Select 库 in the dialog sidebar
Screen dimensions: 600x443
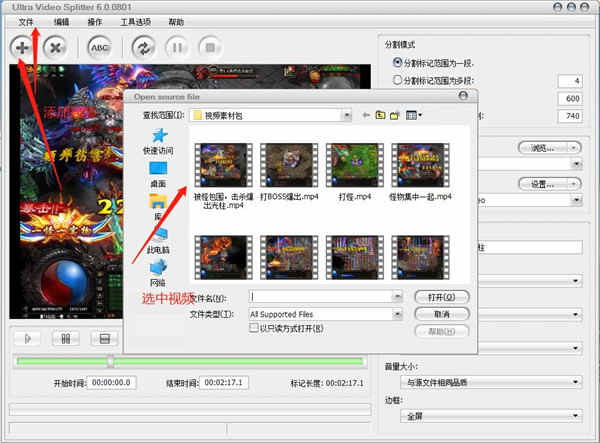(158, 207)
